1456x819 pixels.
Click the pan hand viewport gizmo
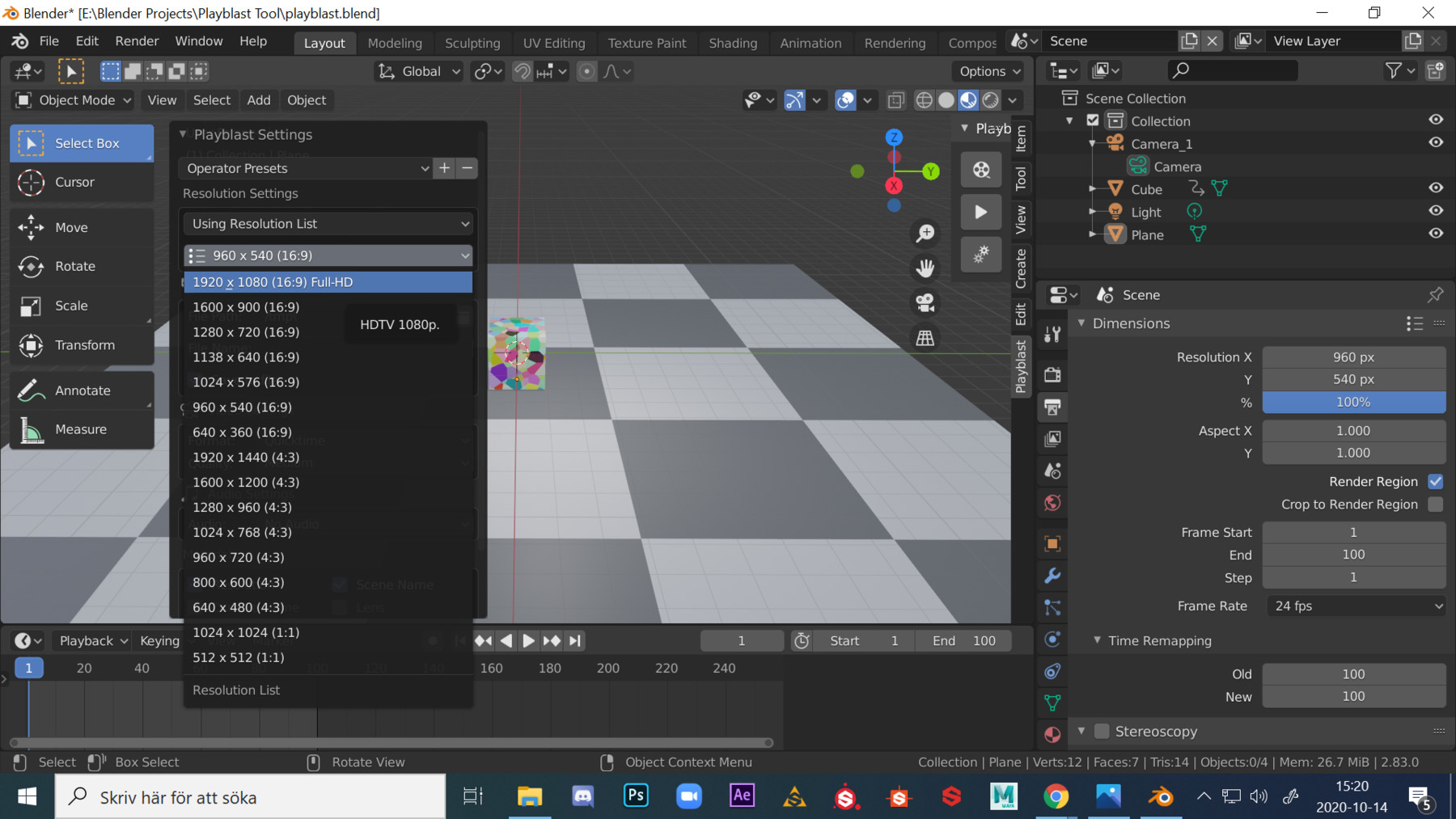point(925,268)
